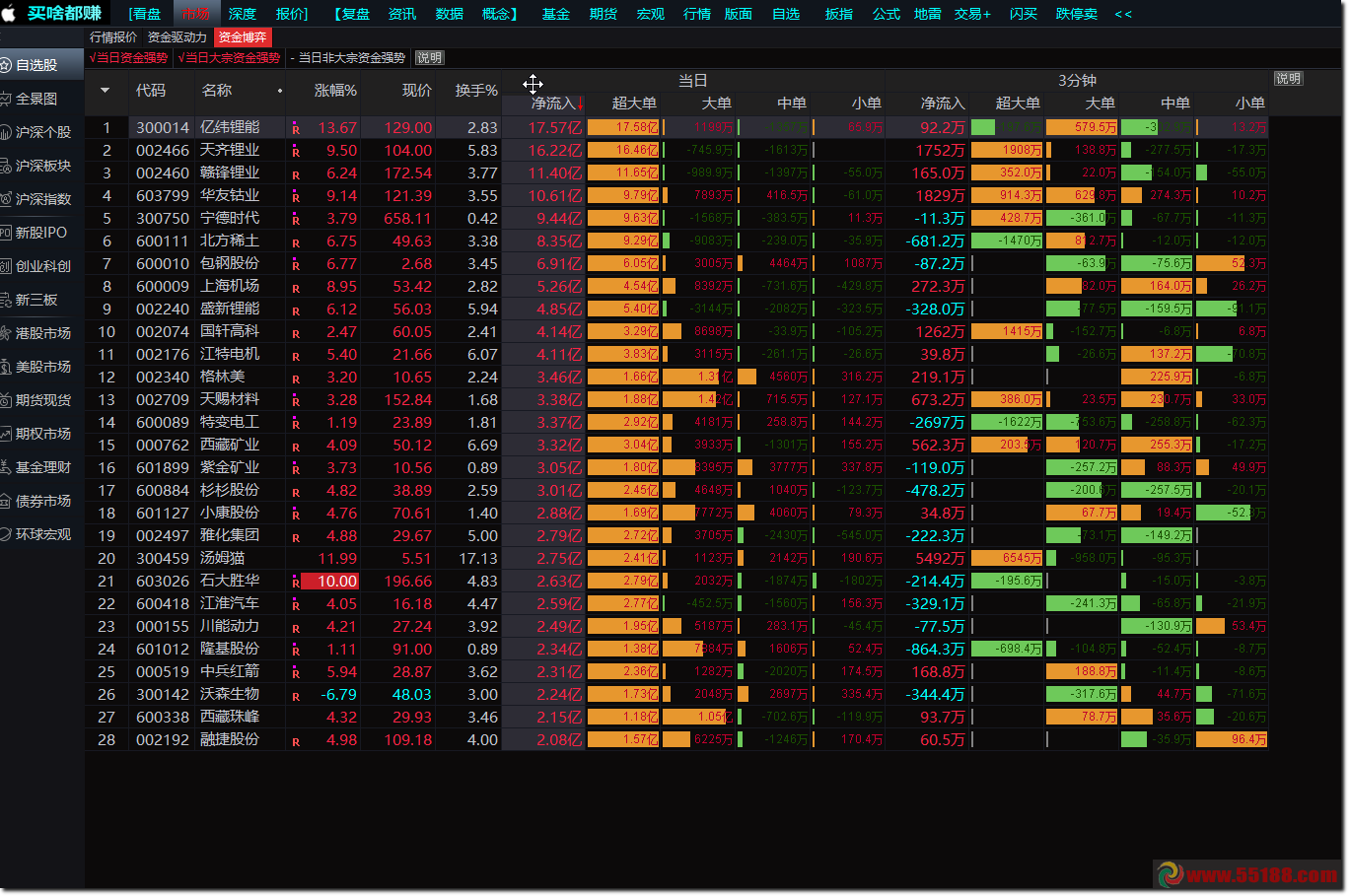This screenshot has height=896, width=1350.
Task: Click the R margin icon for 宁德时代
Action: tap(296, 220)
